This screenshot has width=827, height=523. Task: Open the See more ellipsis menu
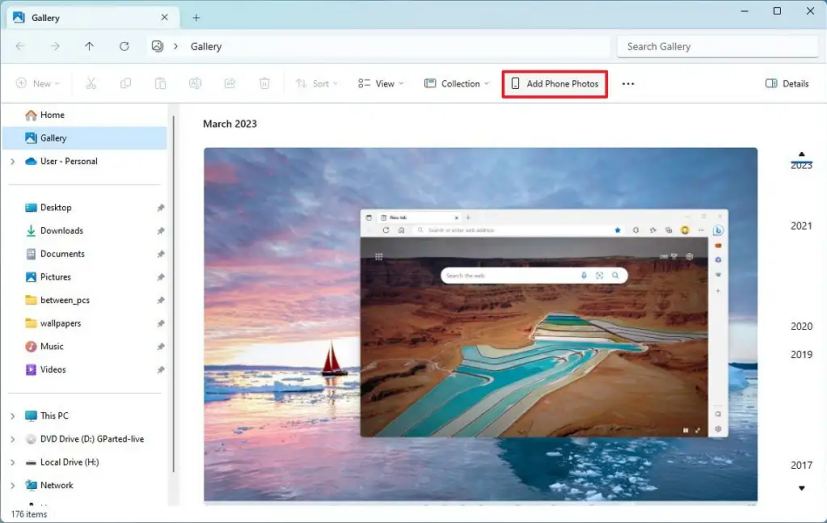[628, 84]
